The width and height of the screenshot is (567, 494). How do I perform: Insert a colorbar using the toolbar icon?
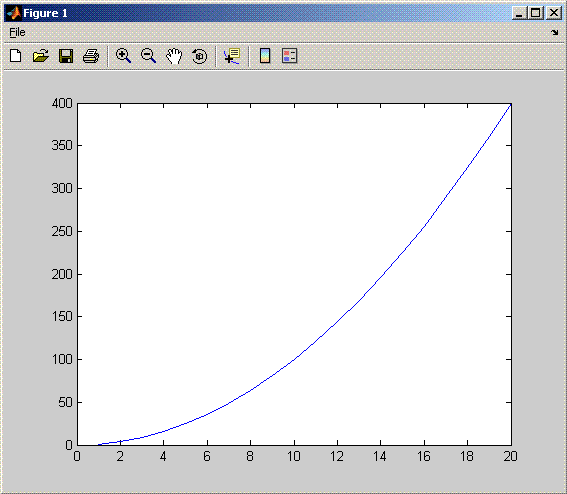pyautogui.click(x=265, y=56)
